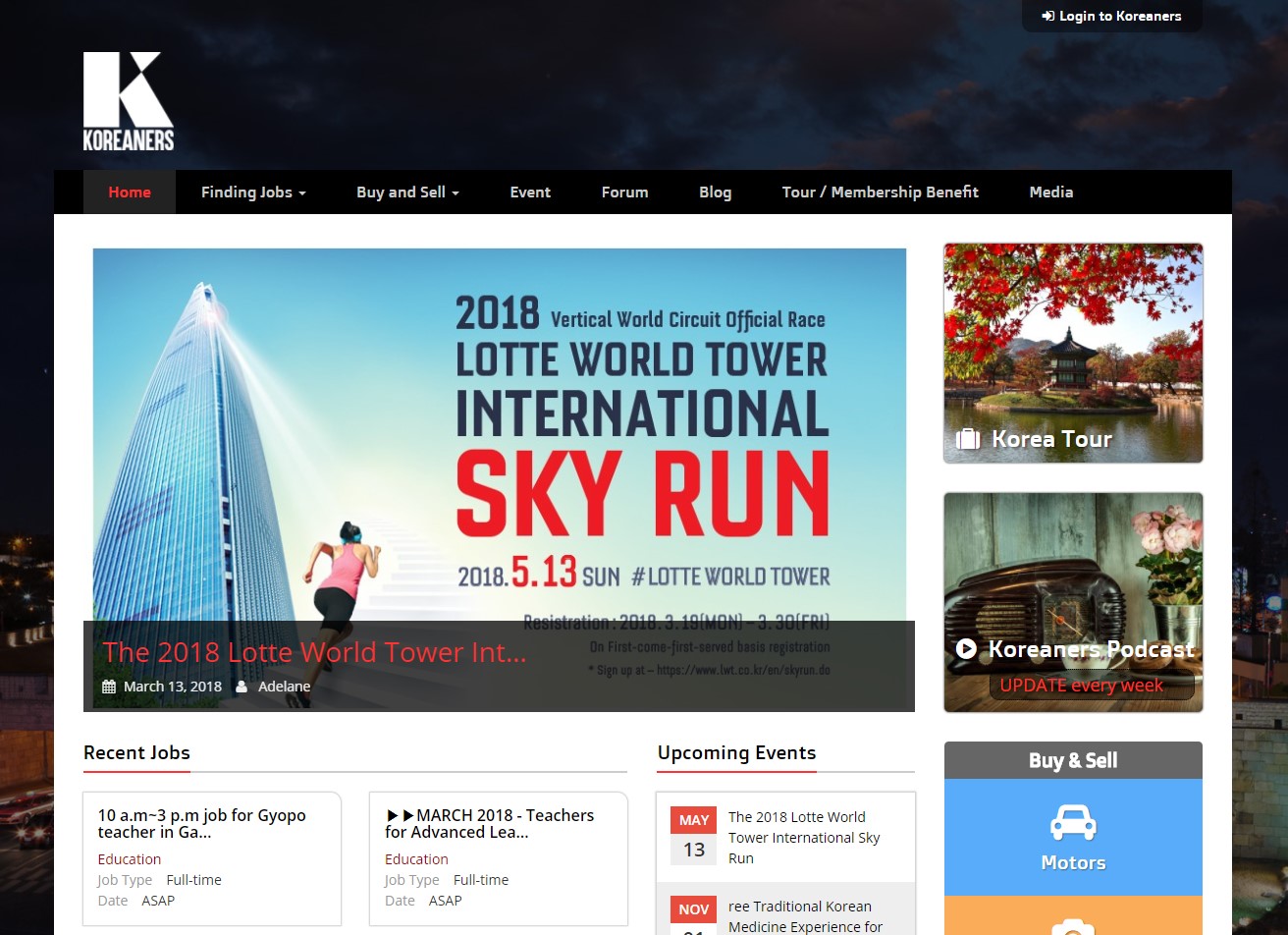Click the calendar icon beside March 13, 2018
Viewport: 1288px width, 935px height.
coord(109,687)
